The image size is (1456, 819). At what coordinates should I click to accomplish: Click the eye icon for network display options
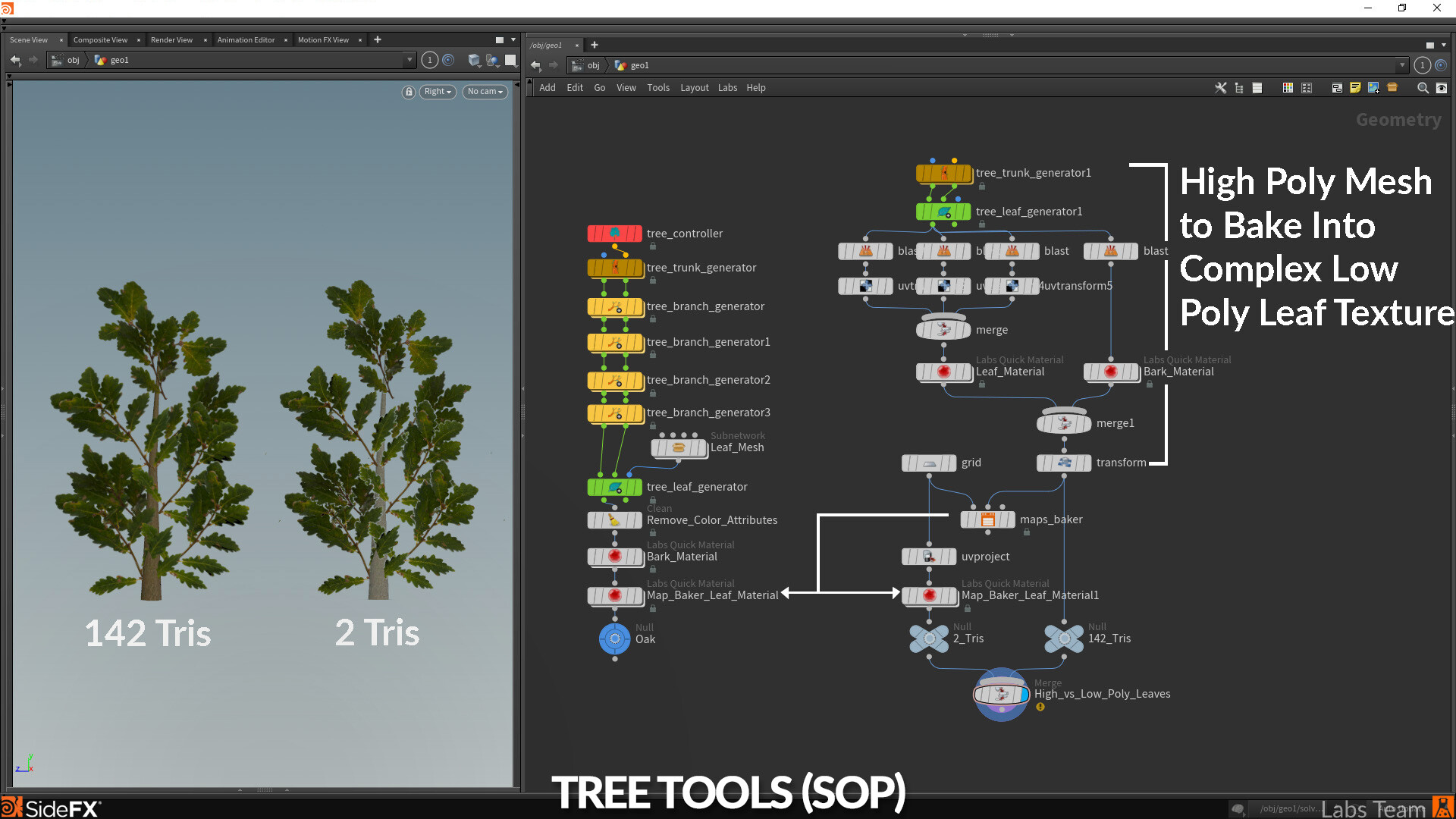coord(1442,88)
